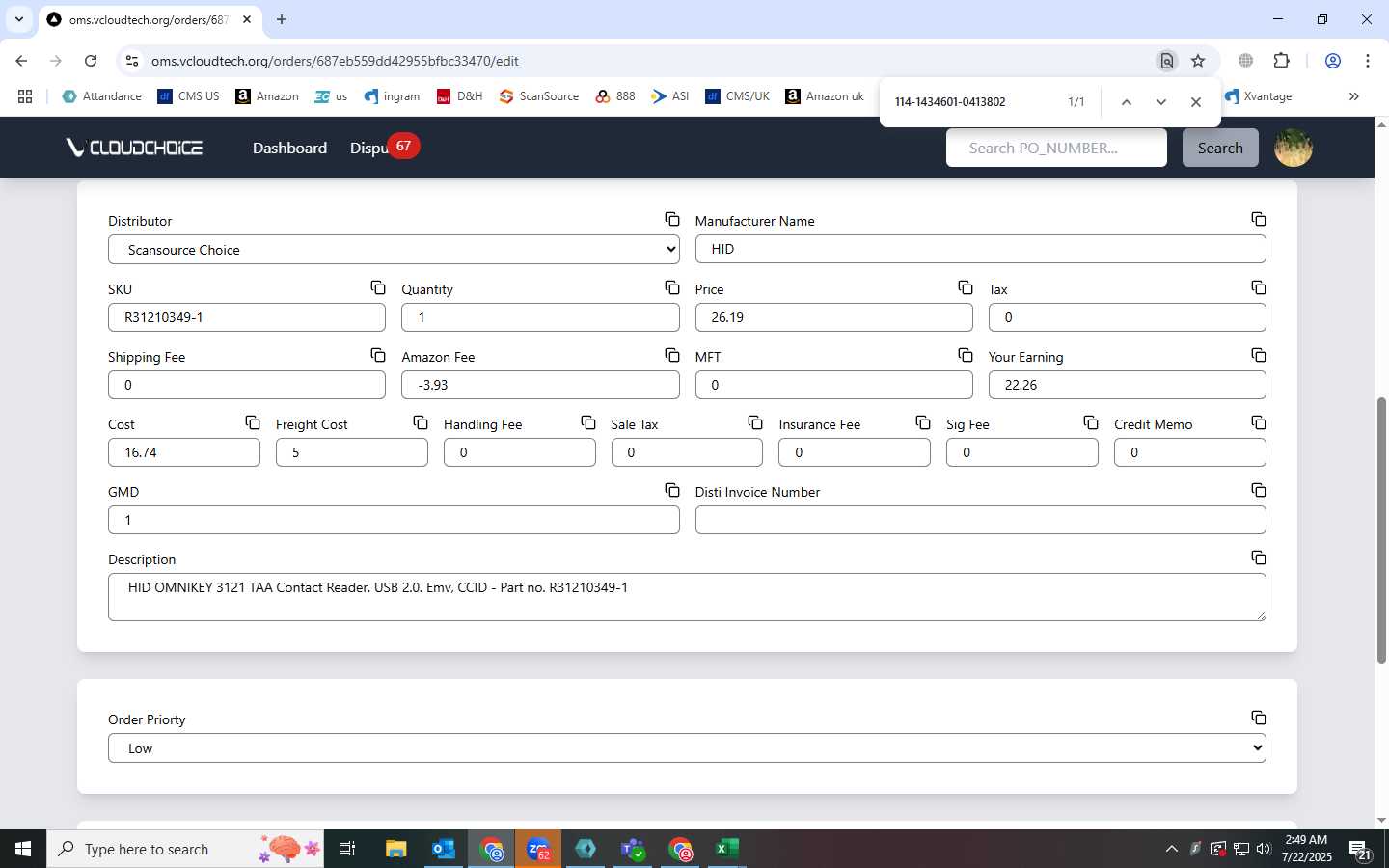Copy the Manufacturer Name value
1389x868 pixels.
pos(1259,220)
